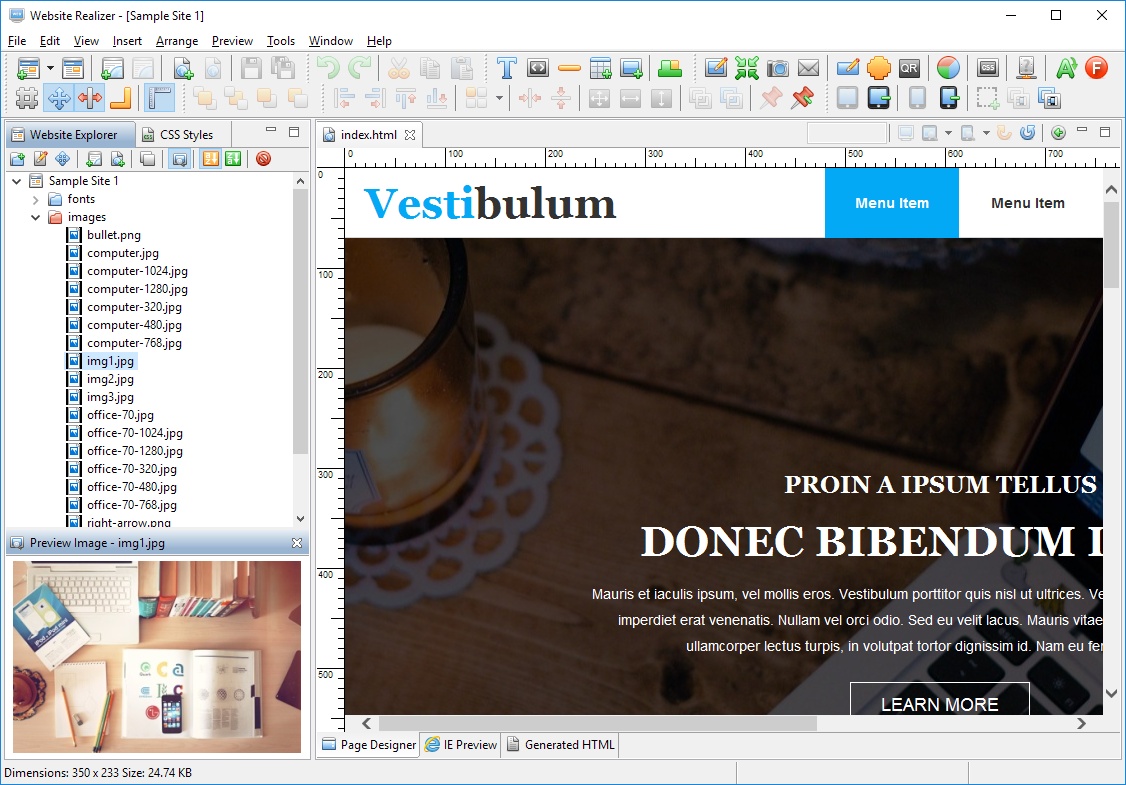
Task: Click the Website Explorer tree vertical scrollbar
Action: pyautogui.click(x=300, y=322)
